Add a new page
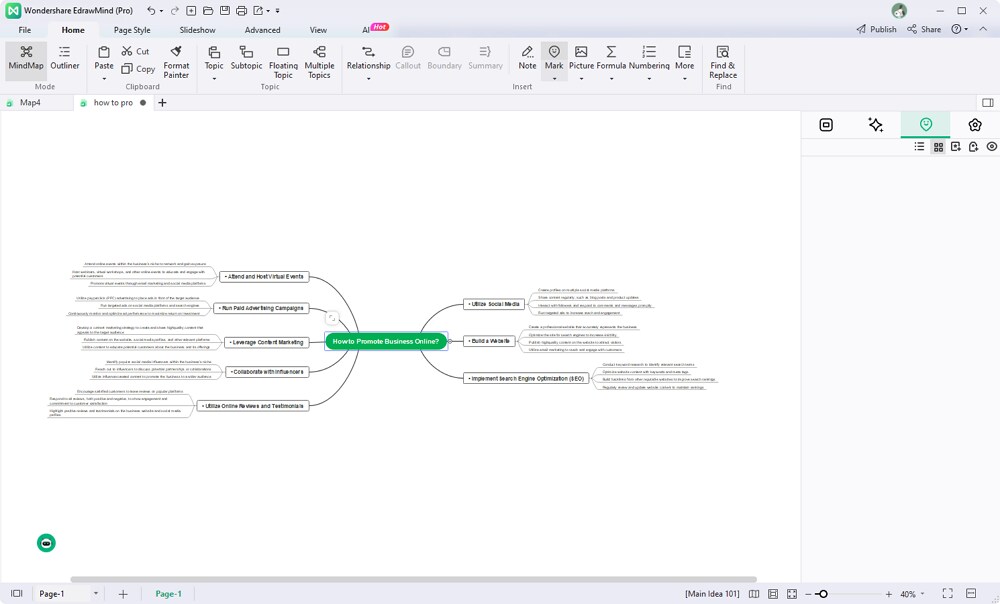This screenshot has width=1000, height=604. 123,594
